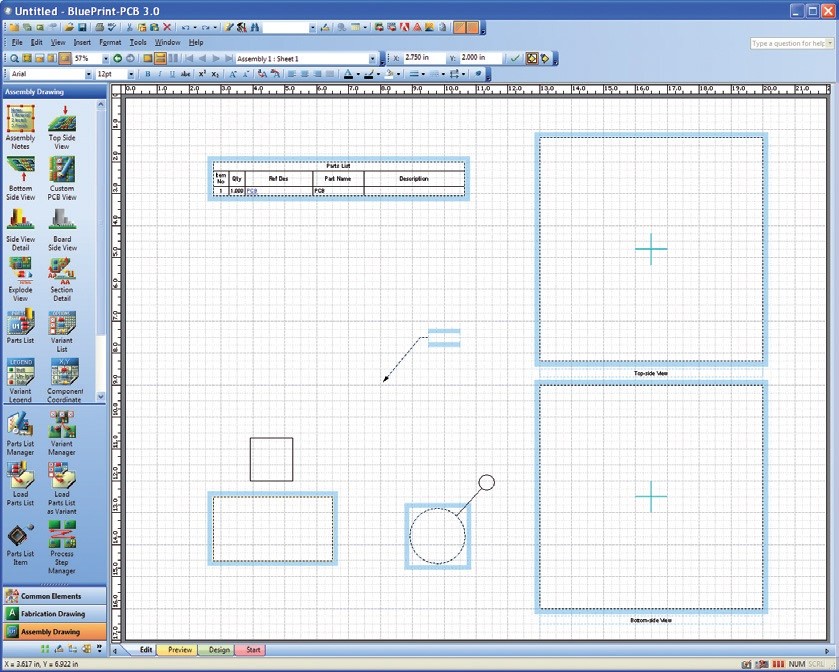Open the 57% zoom dropdown

(105, 58)
